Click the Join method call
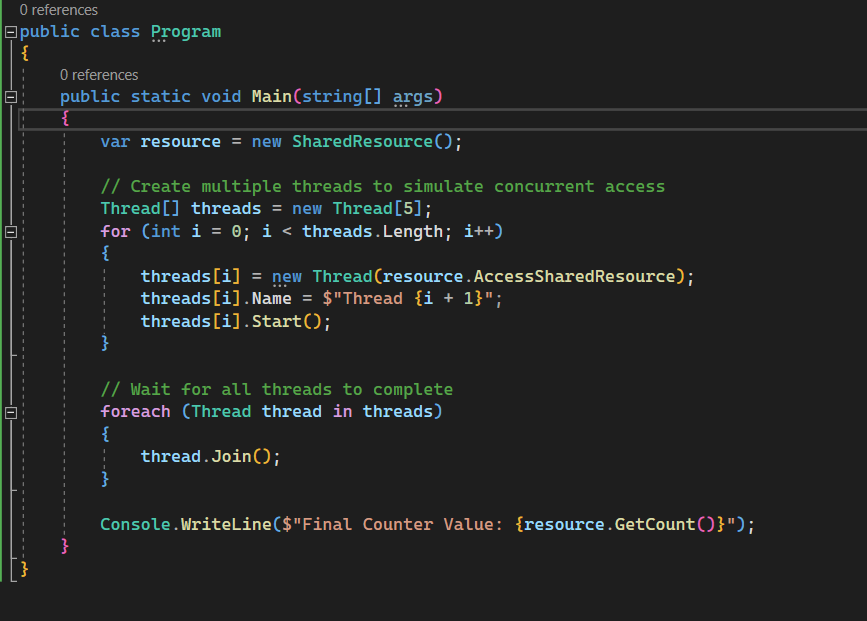The image size is (867, 621). coord(231,457)
